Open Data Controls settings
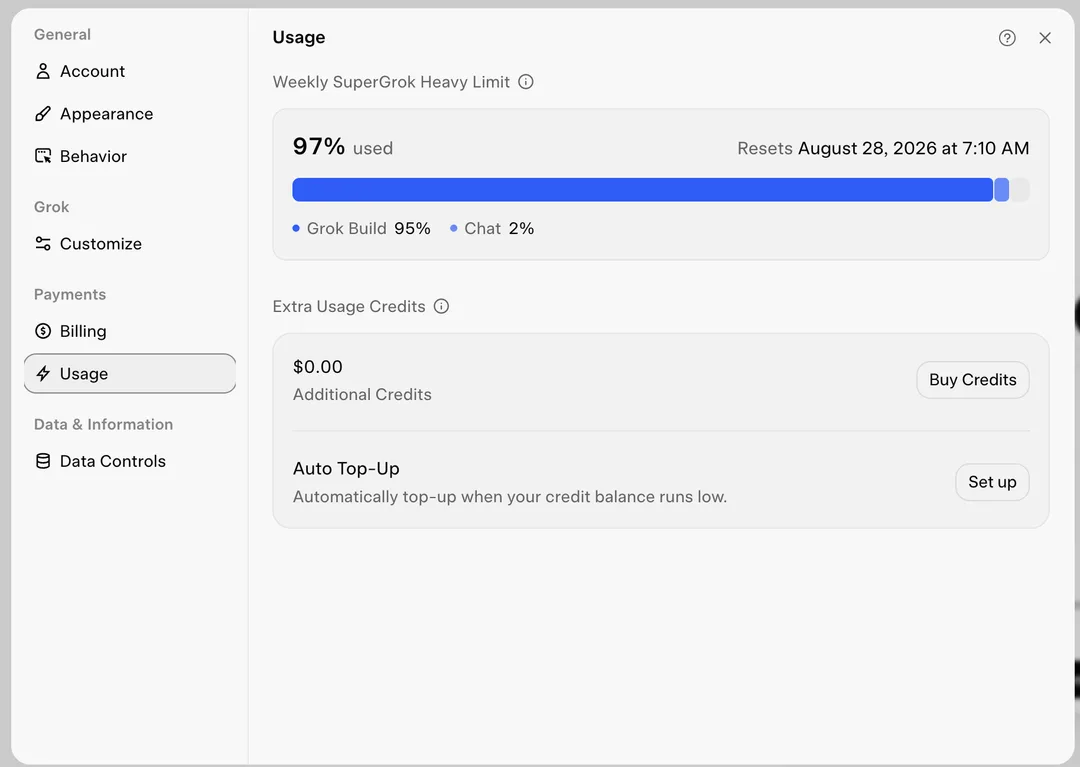Image resolution: width=1080 pixels, height=767 pixels. tap(129, 461)
